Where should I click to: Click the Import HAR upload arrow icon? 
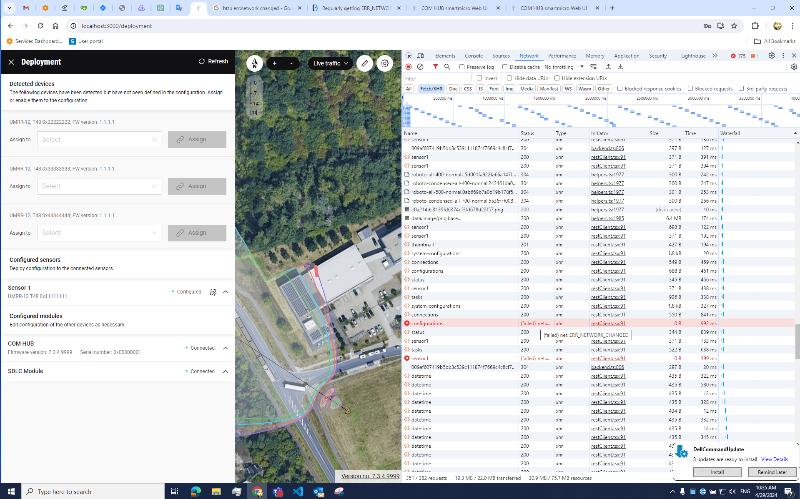[x=608, y=67]
